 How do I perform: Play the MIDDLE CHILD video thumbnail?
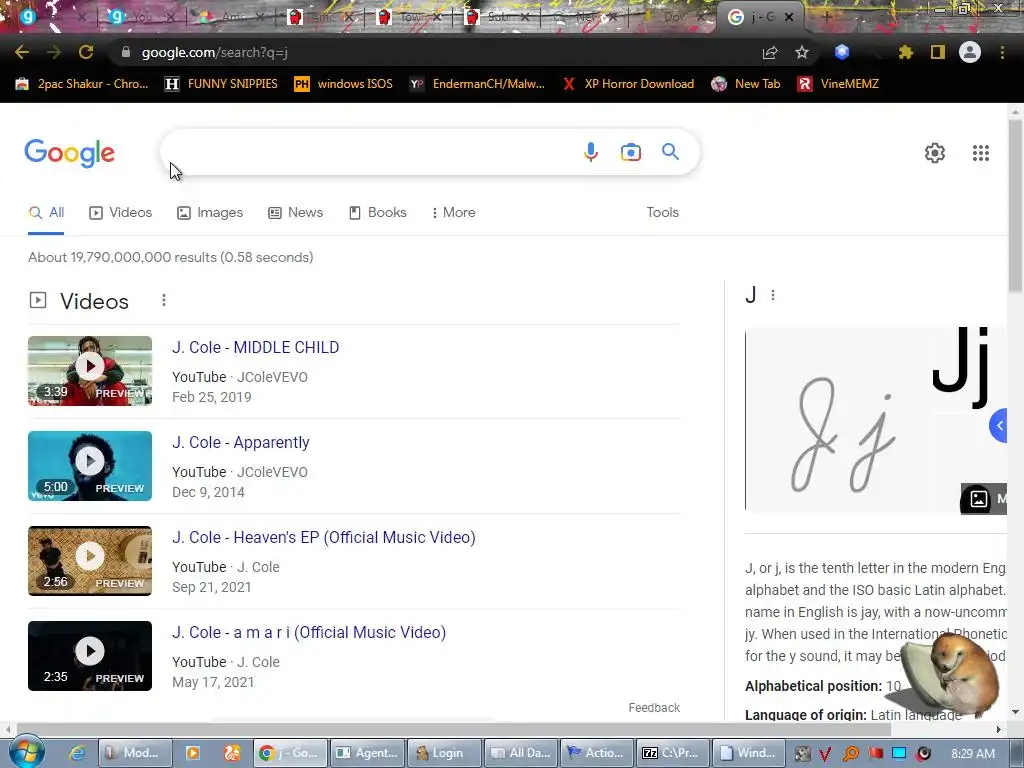90,371
